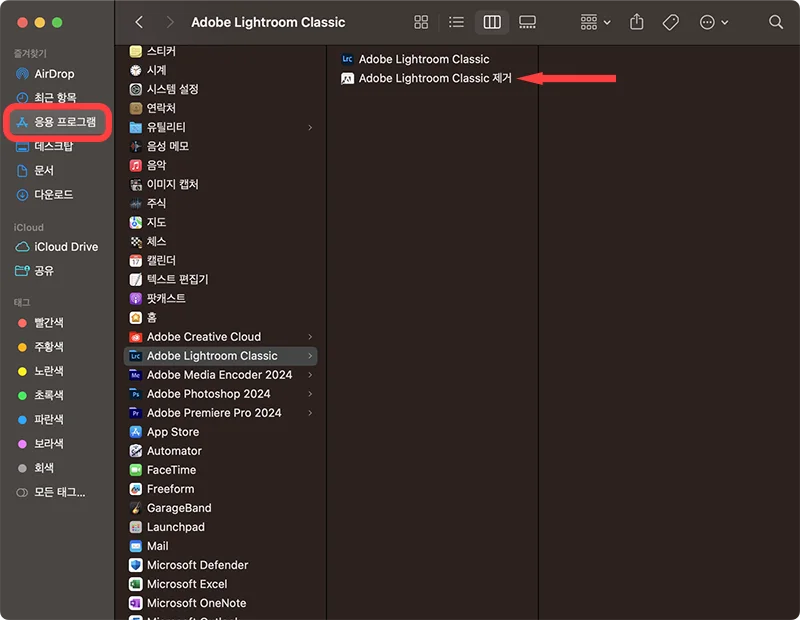Open 모든 태그... in the sidebar
This screenshot has height=620, width=800.
tap(51, 492)
